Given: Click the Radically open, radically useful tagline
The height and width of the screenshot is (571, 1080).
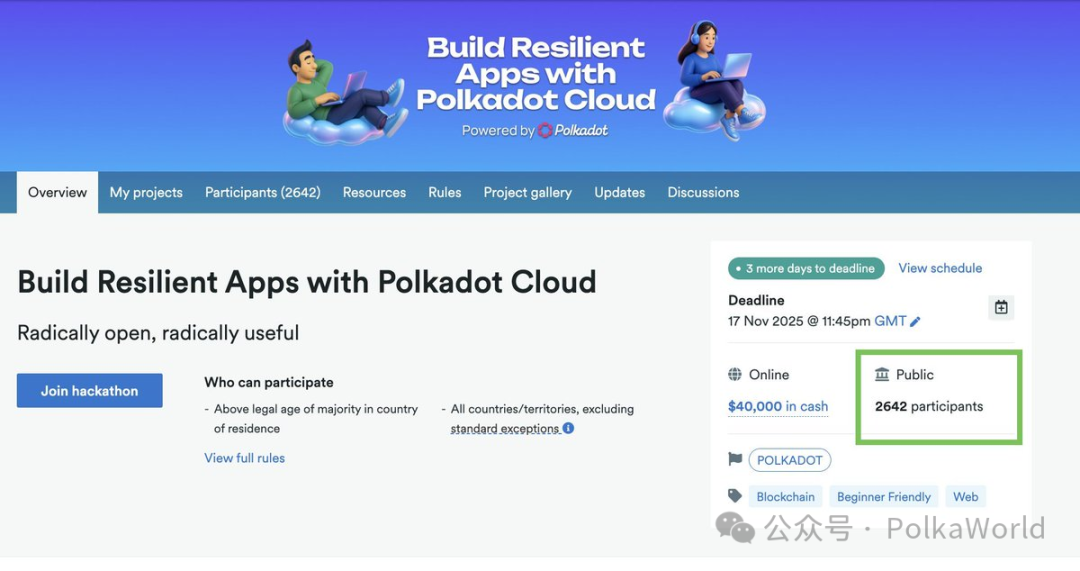Looking at the screenshot, I should pos(158,333).
